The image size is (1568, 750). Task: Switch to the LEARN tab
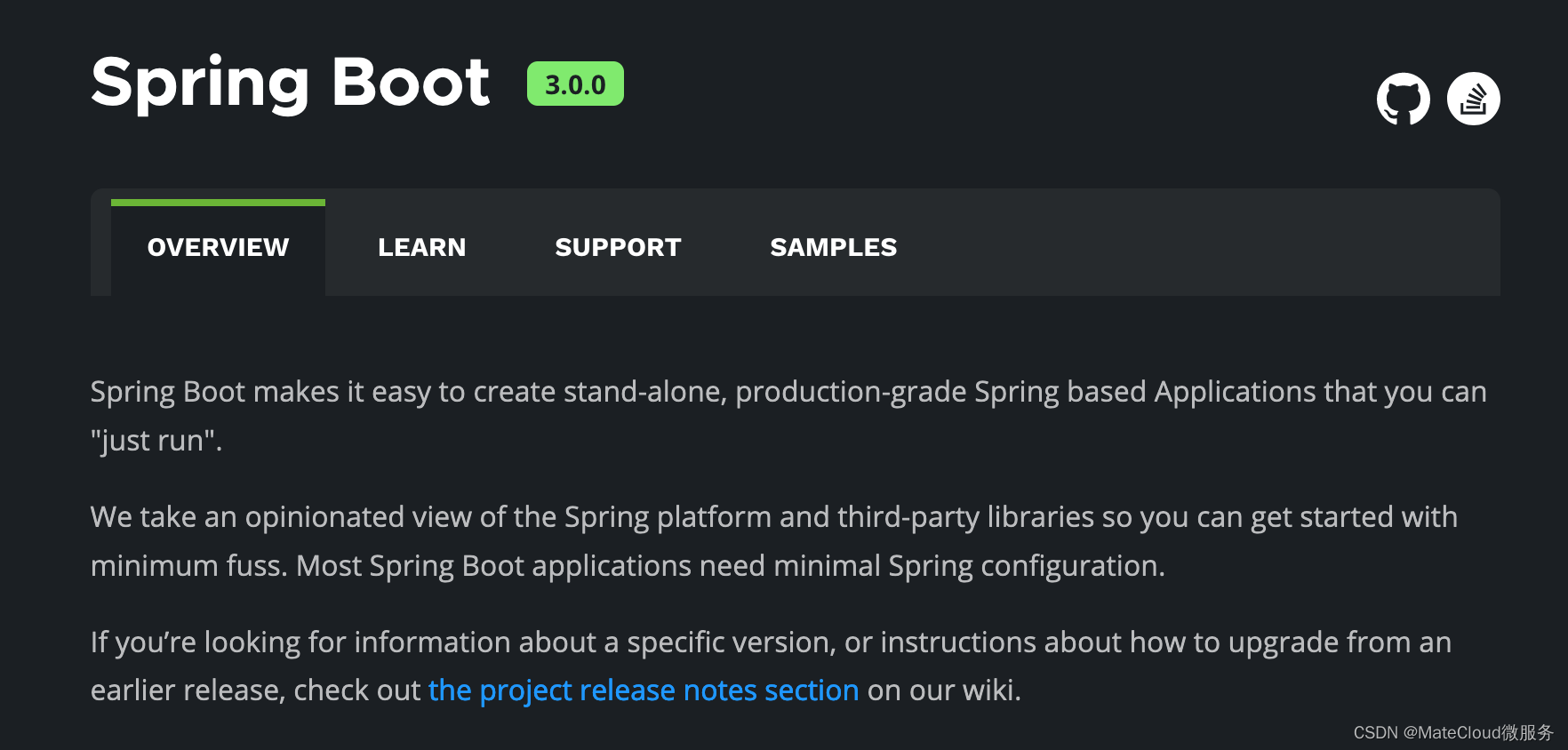(x=421, y=247)
